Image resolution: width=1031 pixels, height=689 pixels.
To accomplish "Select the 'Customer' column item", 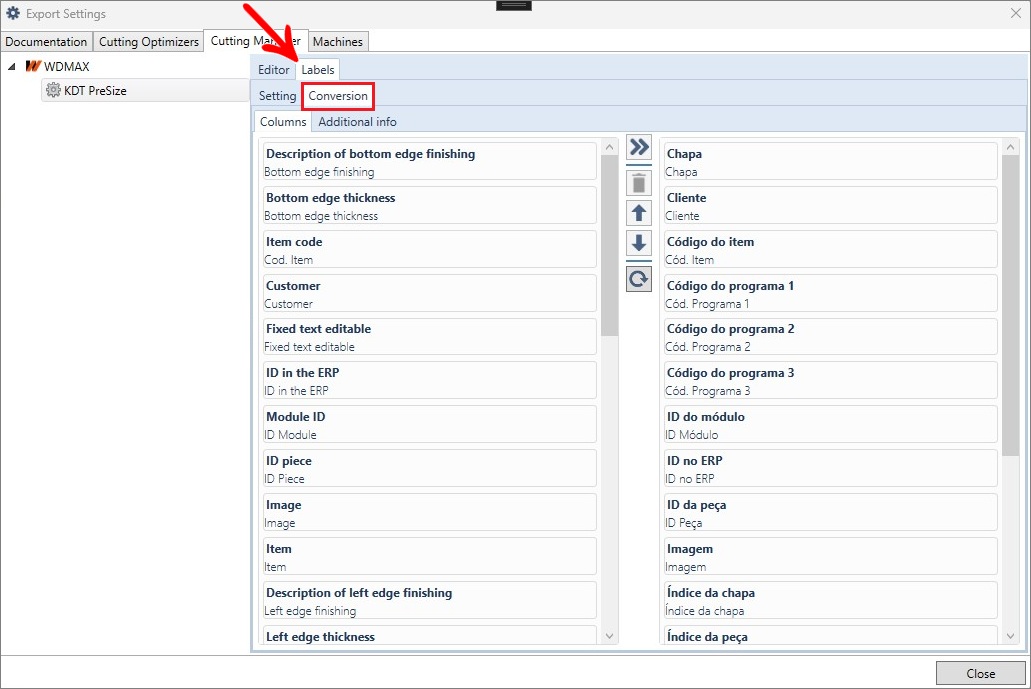I will (430, 294).
